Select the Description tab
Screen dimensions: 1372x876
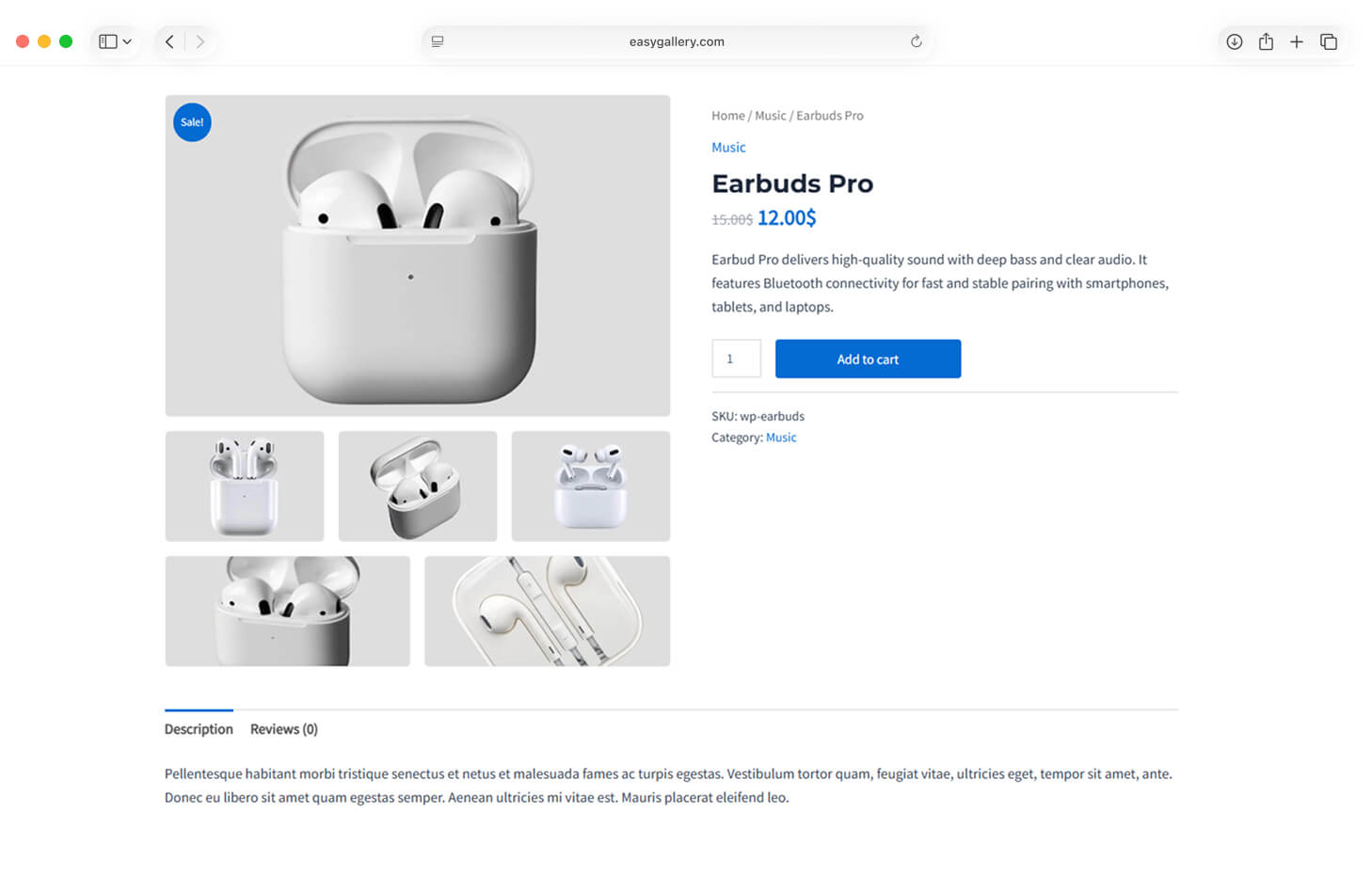[x=199, y=729]
